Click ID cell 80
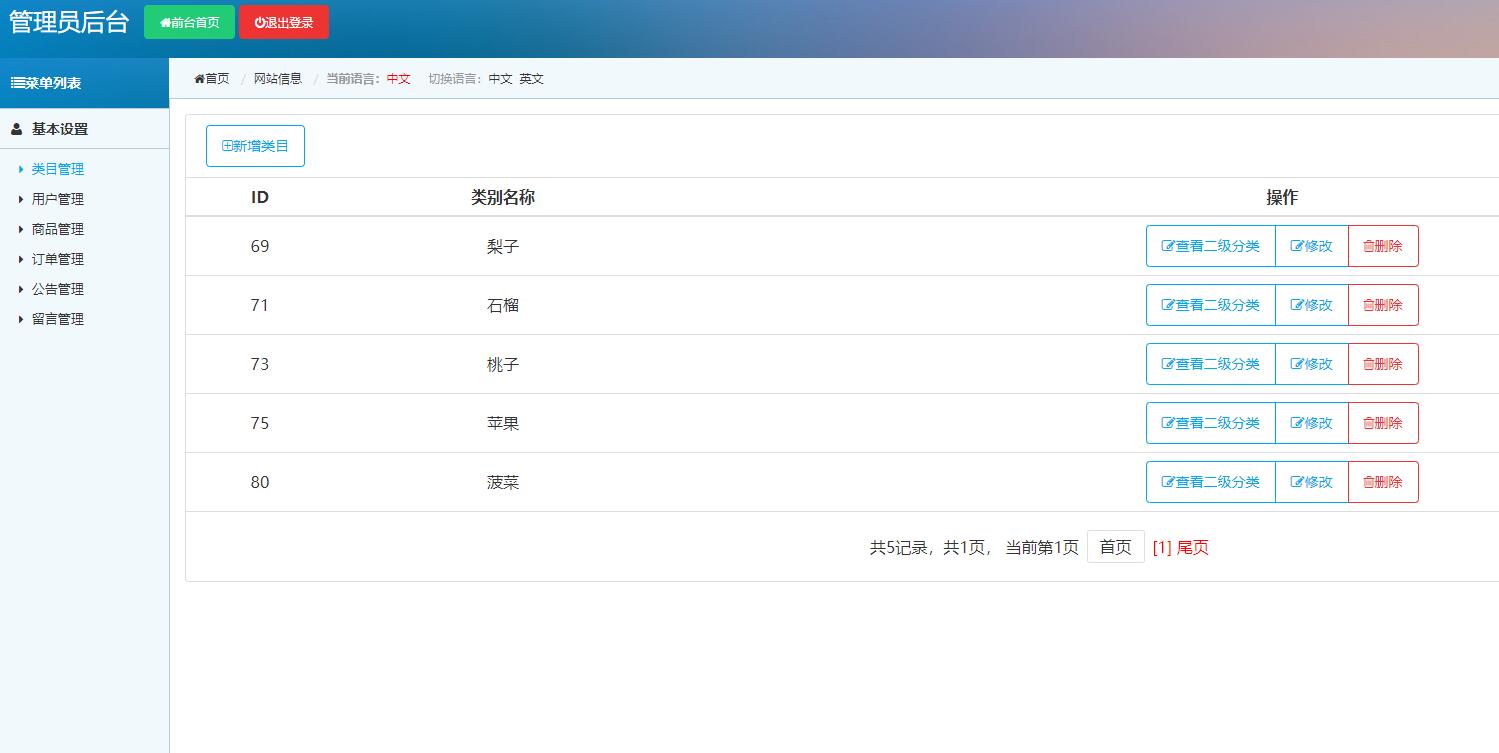This screenshot has height=753, width=1499. tap(260, 482)
